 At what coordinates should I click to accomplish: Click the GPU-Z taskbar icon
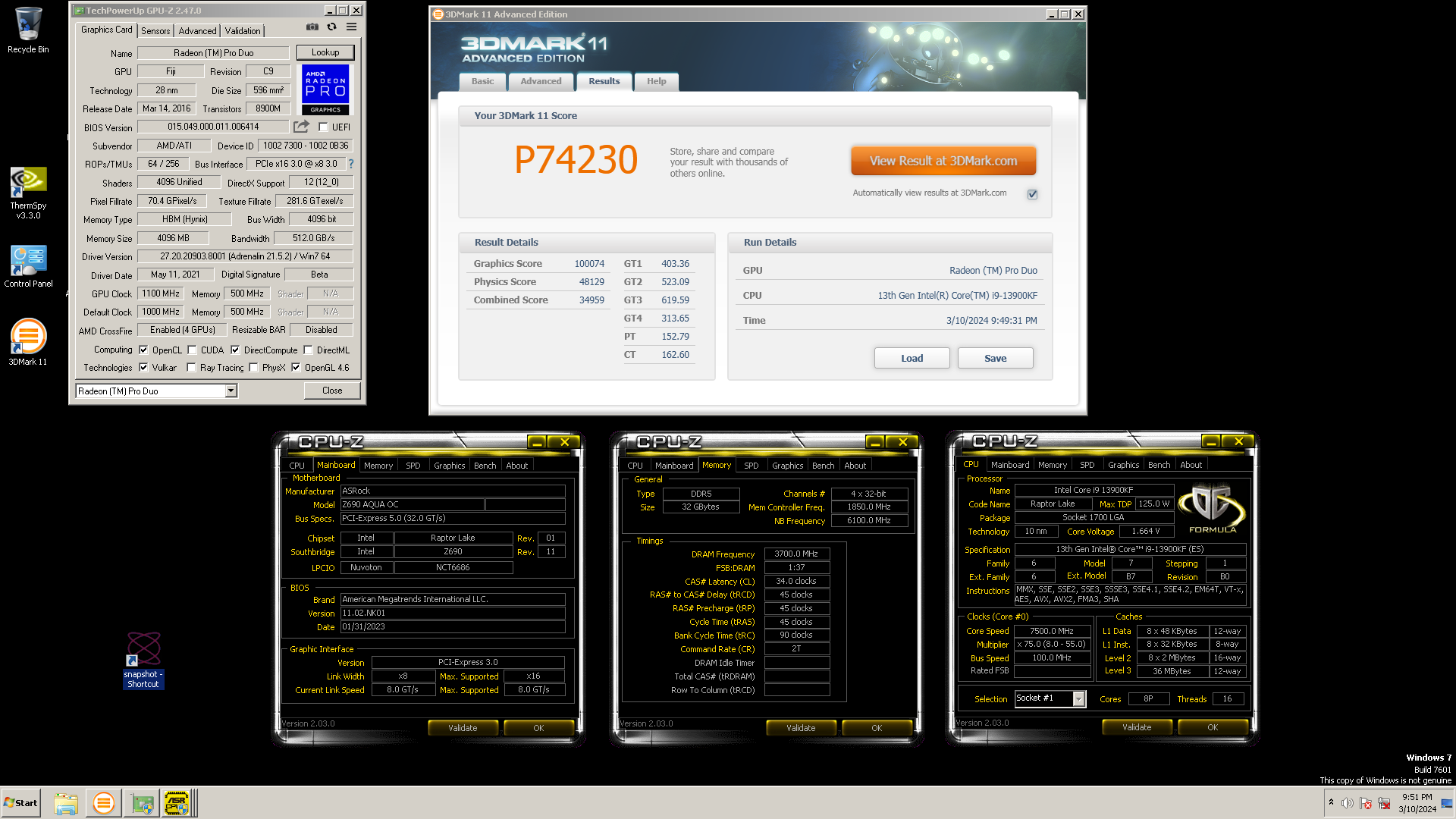coord(142,803)
